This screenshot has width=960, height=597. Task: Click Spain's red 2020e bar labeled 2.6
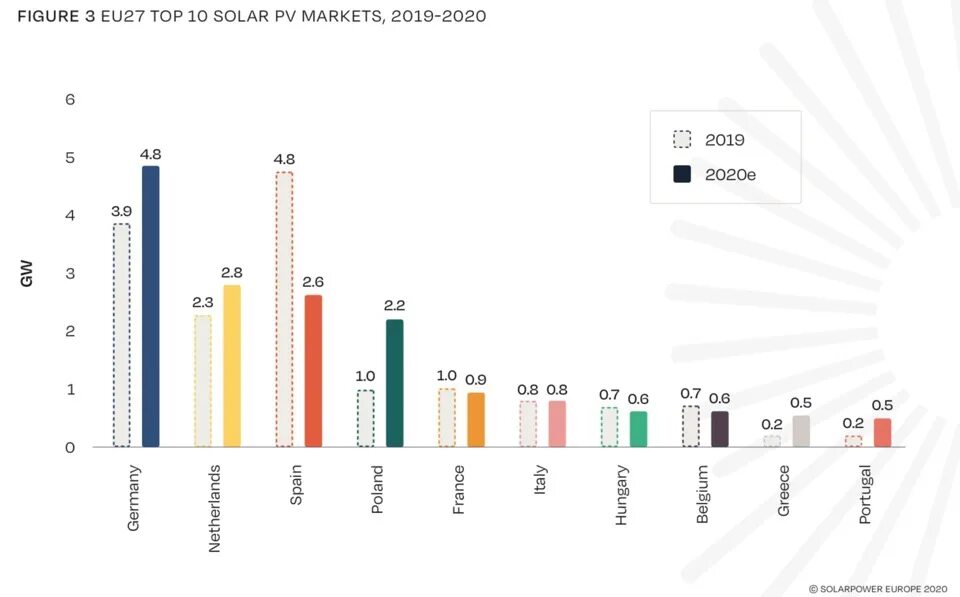313,371
